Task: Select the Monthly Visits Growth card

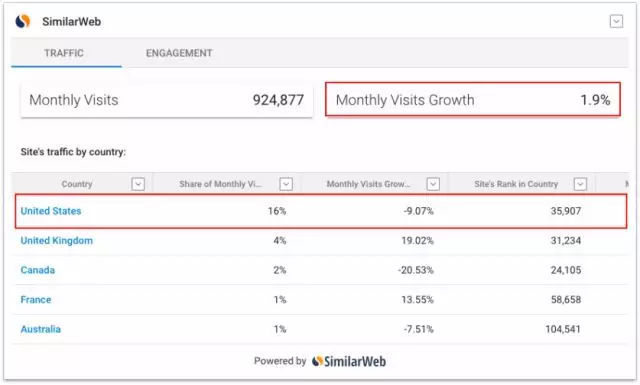Action: pos(473,100)
